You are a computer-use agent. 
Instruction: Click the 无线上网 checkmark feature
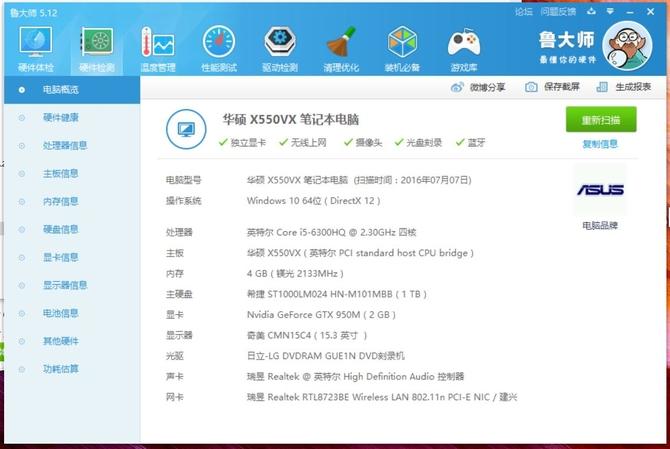303,142
